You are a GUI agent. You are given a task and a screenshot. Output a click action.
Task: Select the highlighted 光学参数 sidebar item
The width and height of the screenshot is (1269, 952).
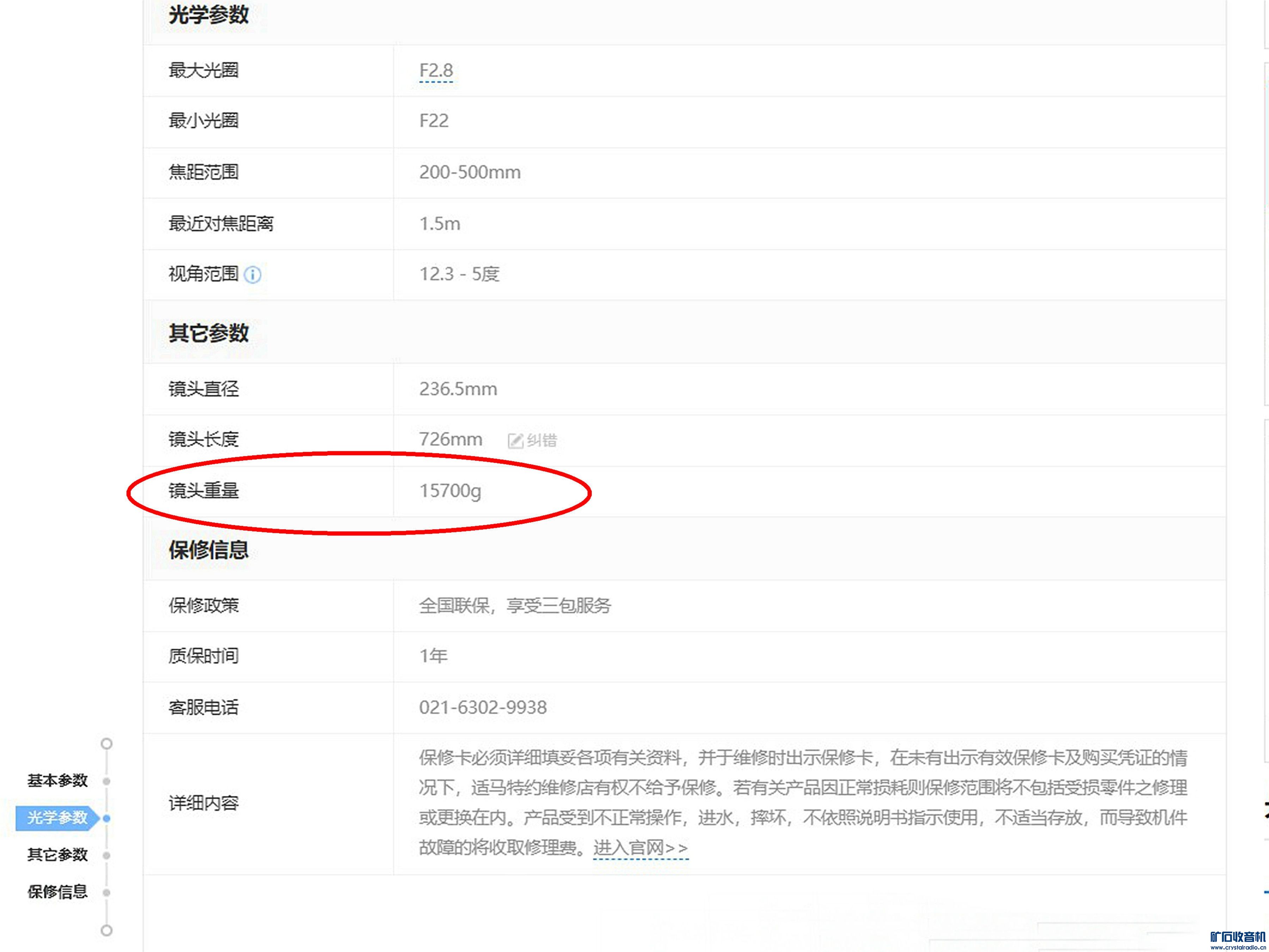pos(57,818)
